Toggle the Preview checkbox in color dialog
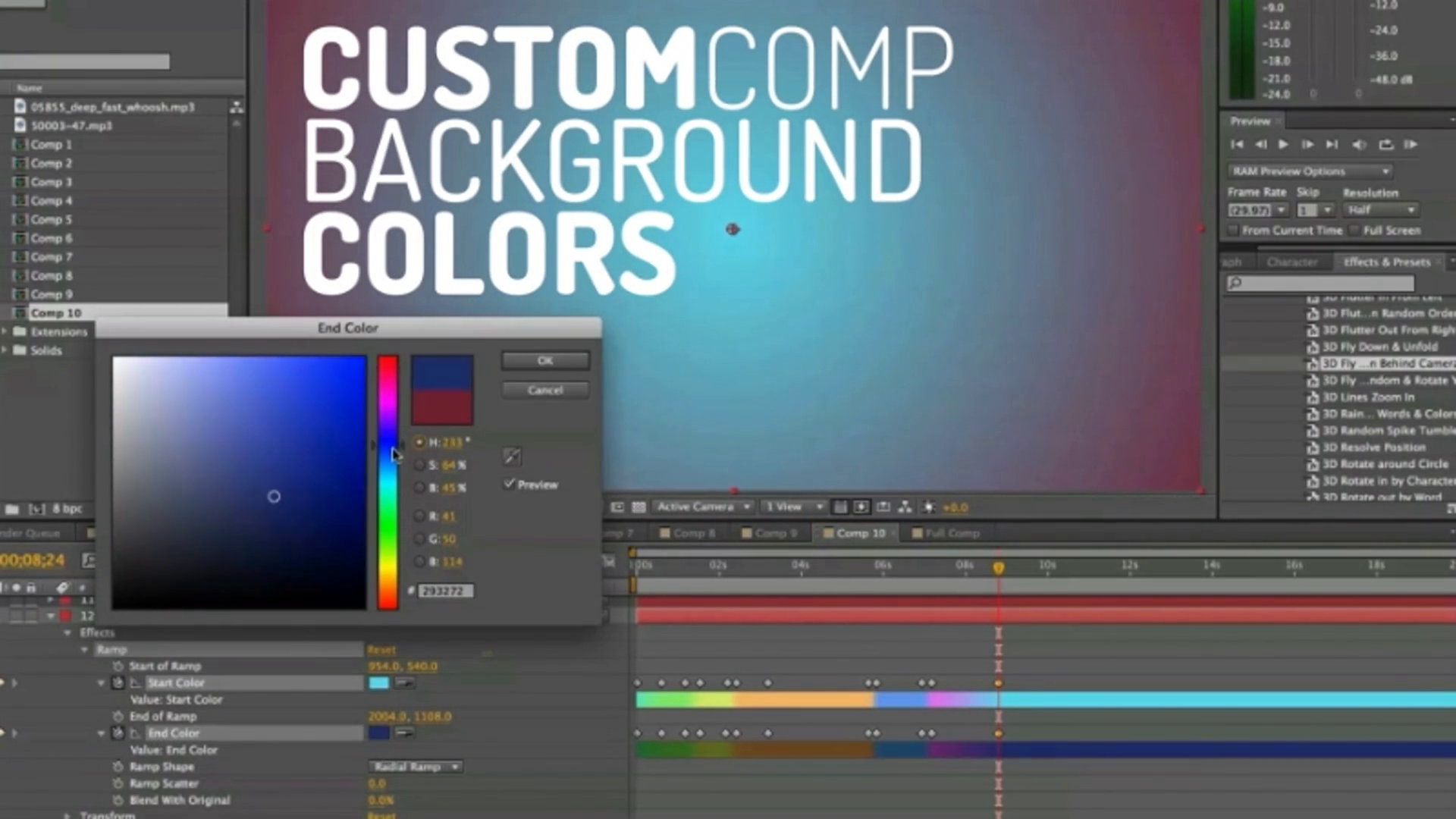The width and height of the screenshot is (1456, 819). pyautogui.click(x=510, y=484)
